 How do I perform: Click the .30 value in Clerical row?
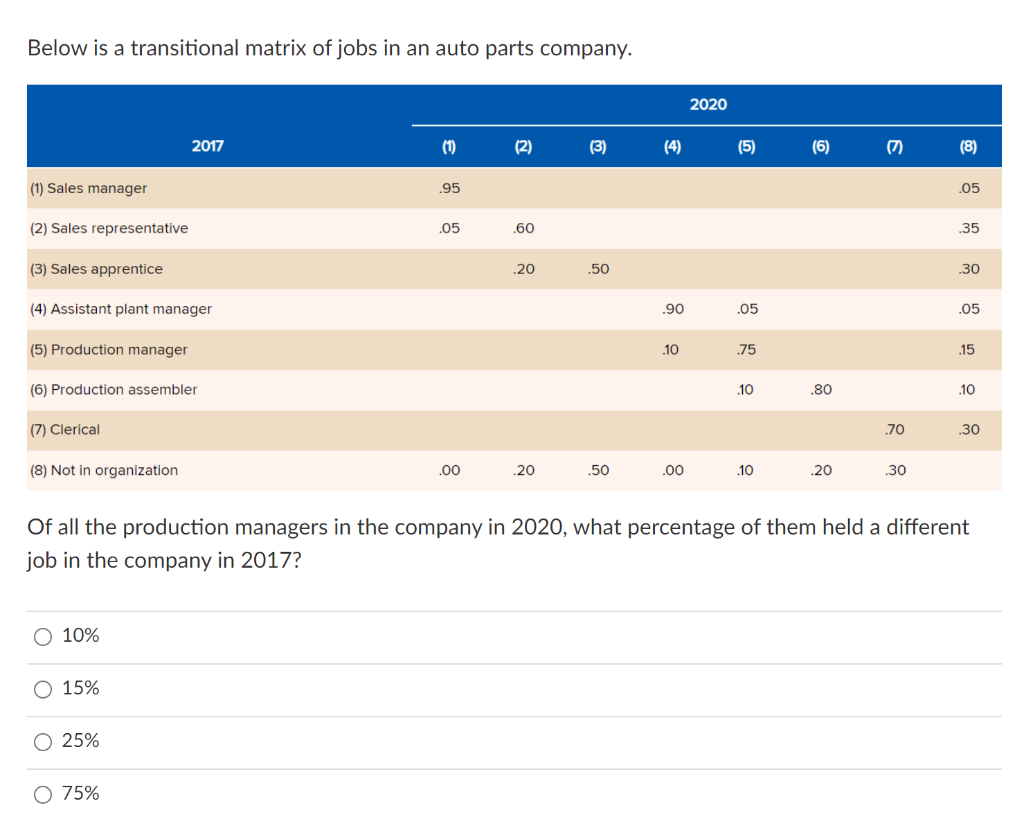969,430
